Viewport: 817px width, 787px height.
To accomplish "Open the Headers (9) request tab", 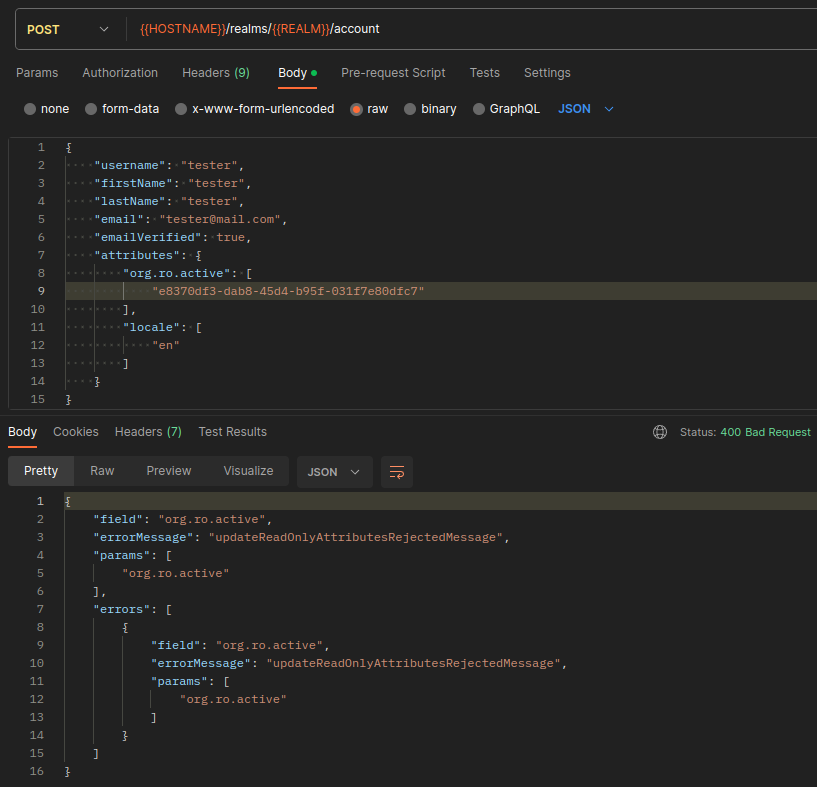I will click(x=215, y=72).
